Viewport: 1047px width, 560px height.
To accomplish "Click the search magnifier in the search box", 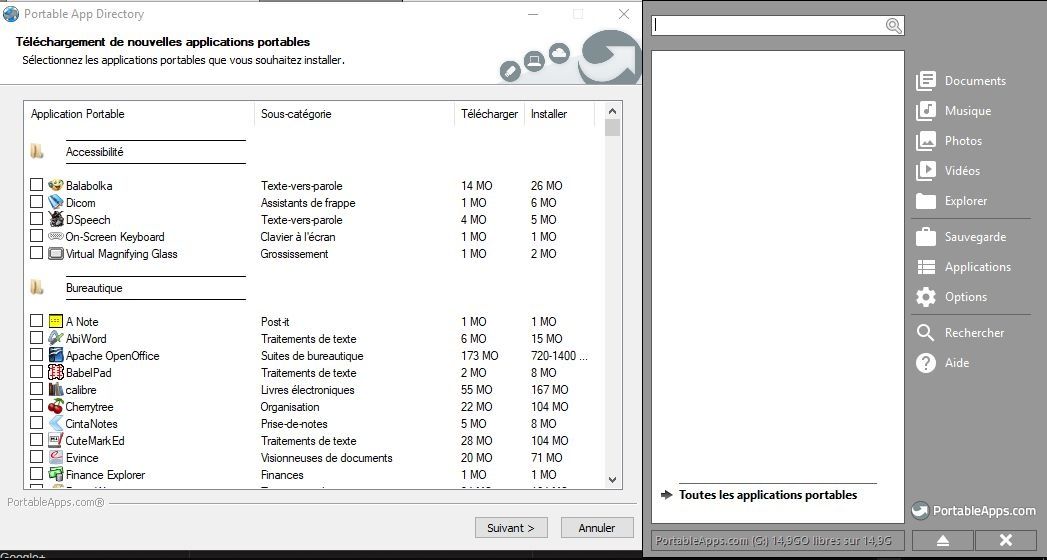I will (x=893, y=25).
